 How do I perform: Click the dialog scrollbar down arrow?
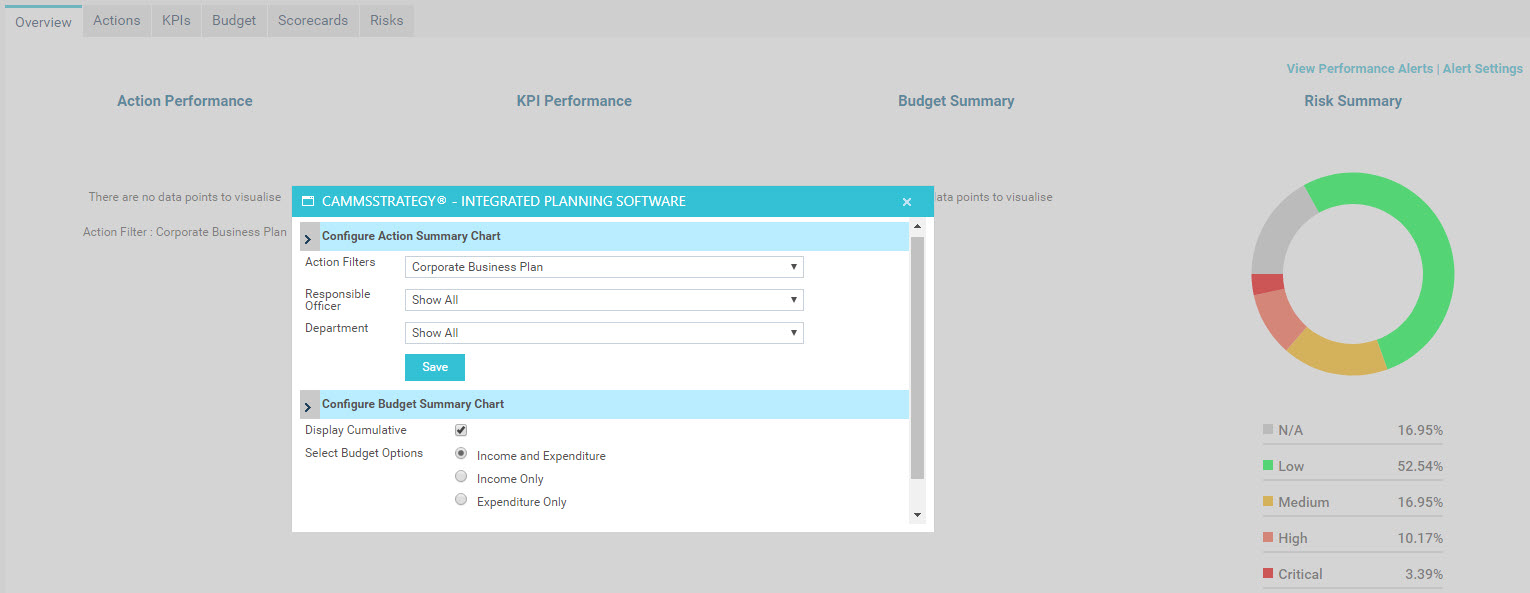click(917, 515)
